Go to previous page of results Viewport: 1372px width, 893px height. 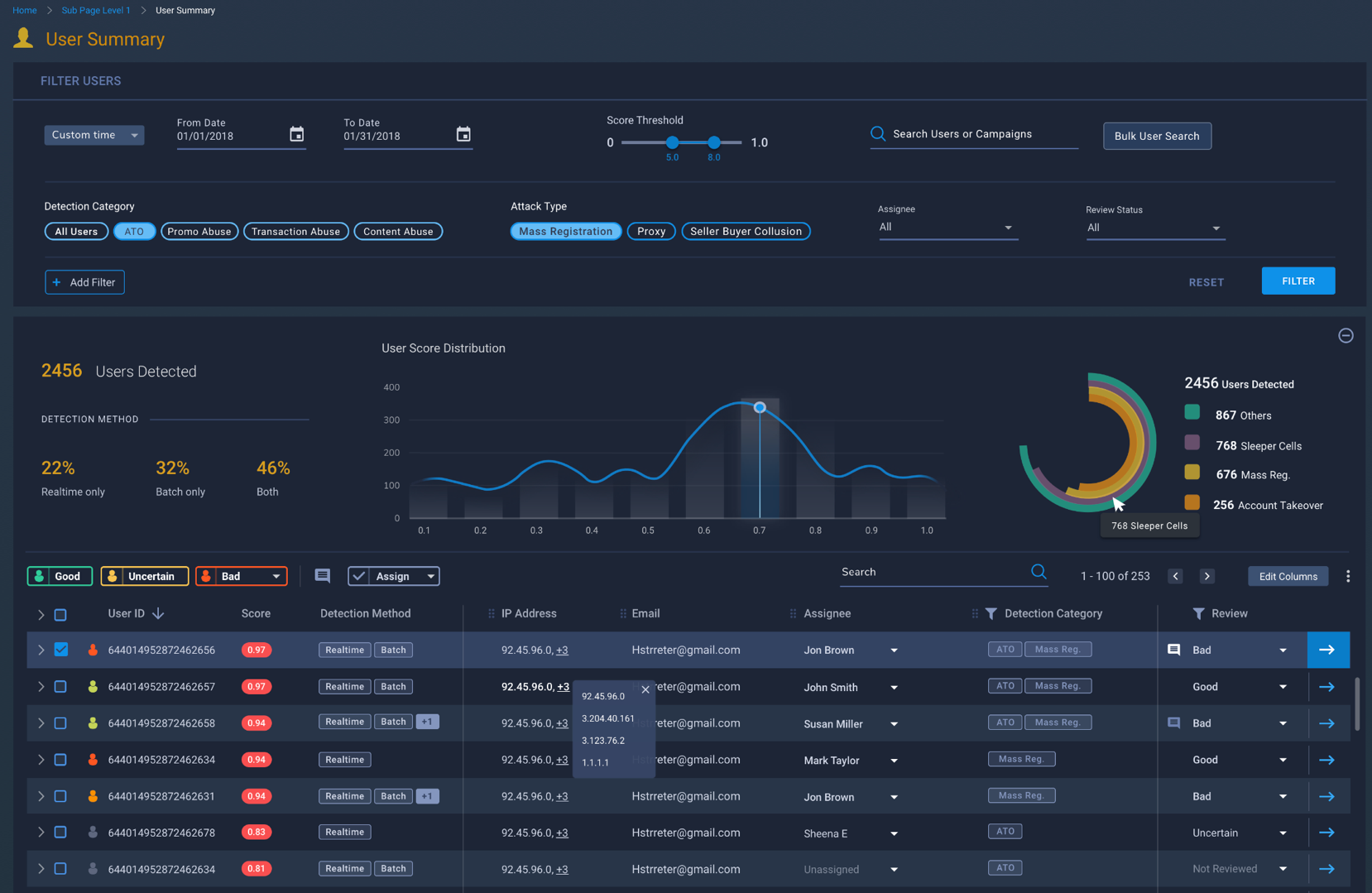tap(1175, 576)
